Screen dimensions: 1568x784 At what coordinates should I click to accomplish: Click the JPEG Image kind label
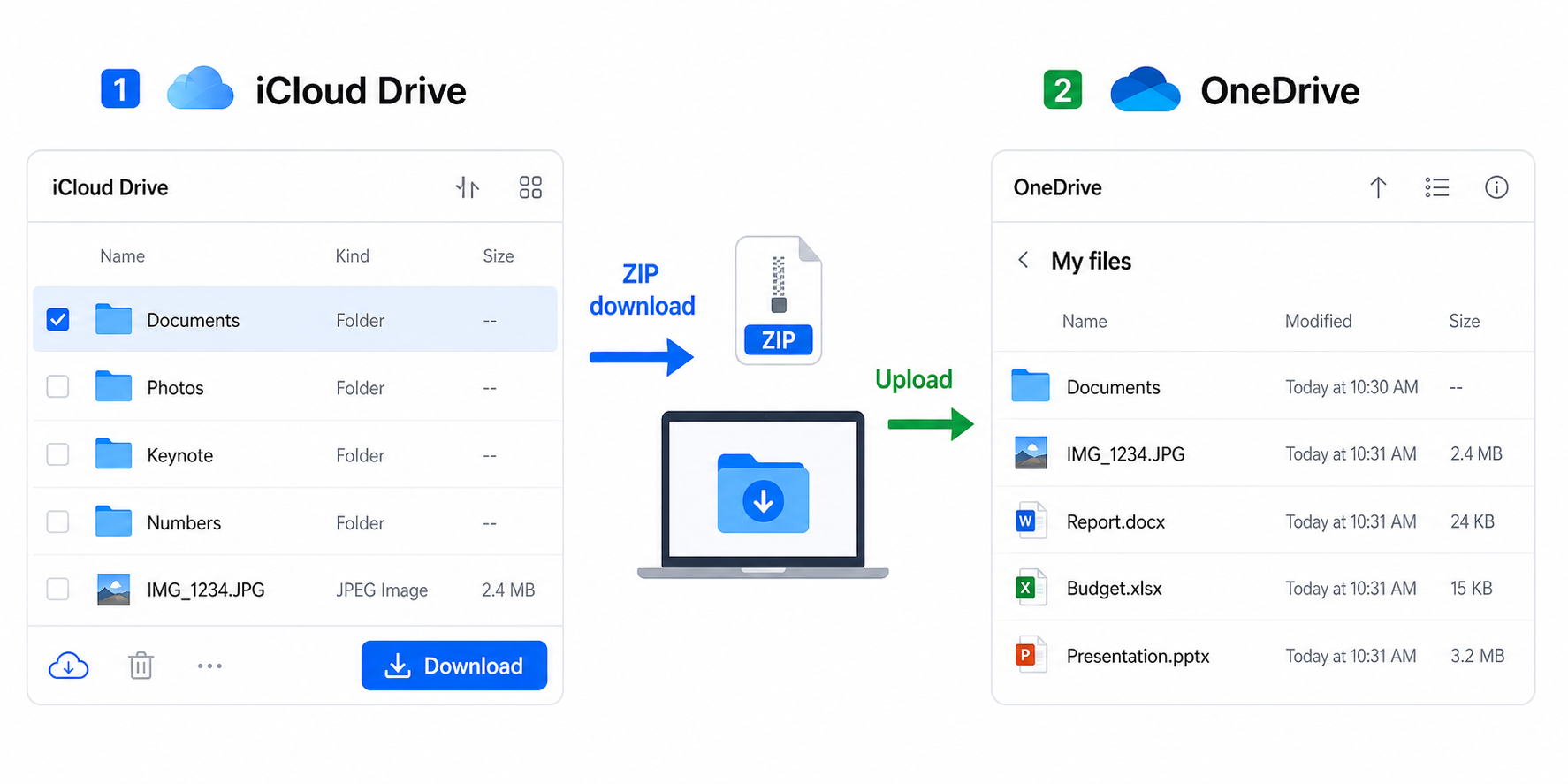tap(382, 590)
